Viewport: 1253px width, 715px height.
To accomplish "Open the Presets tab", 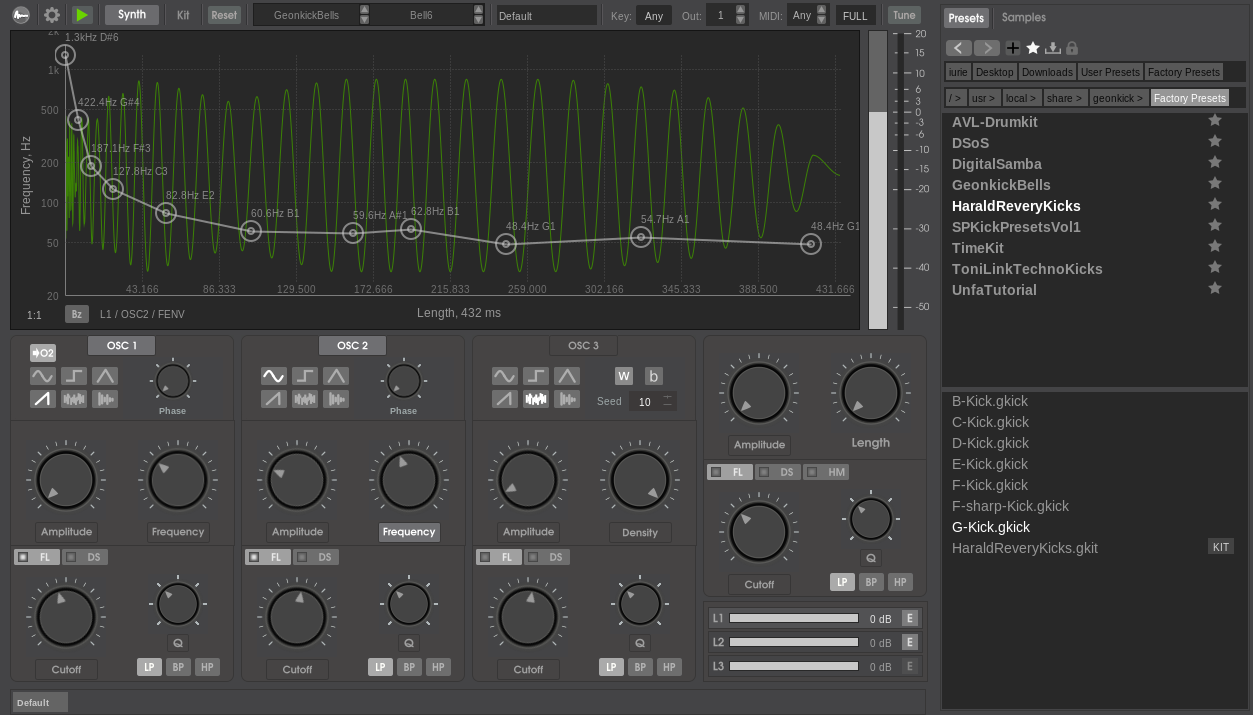I will [x=966, y=18].
